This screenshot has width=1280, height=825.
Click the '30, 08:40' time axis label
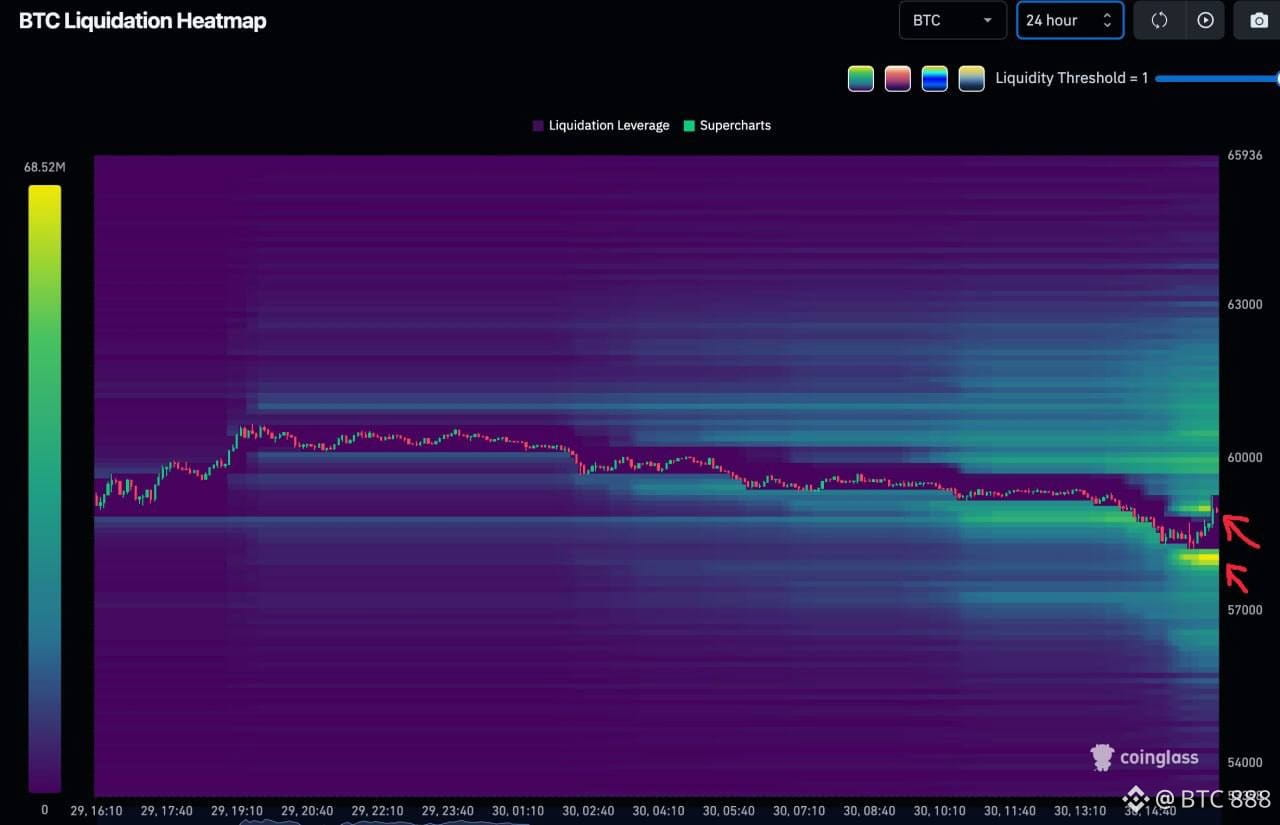868,810
